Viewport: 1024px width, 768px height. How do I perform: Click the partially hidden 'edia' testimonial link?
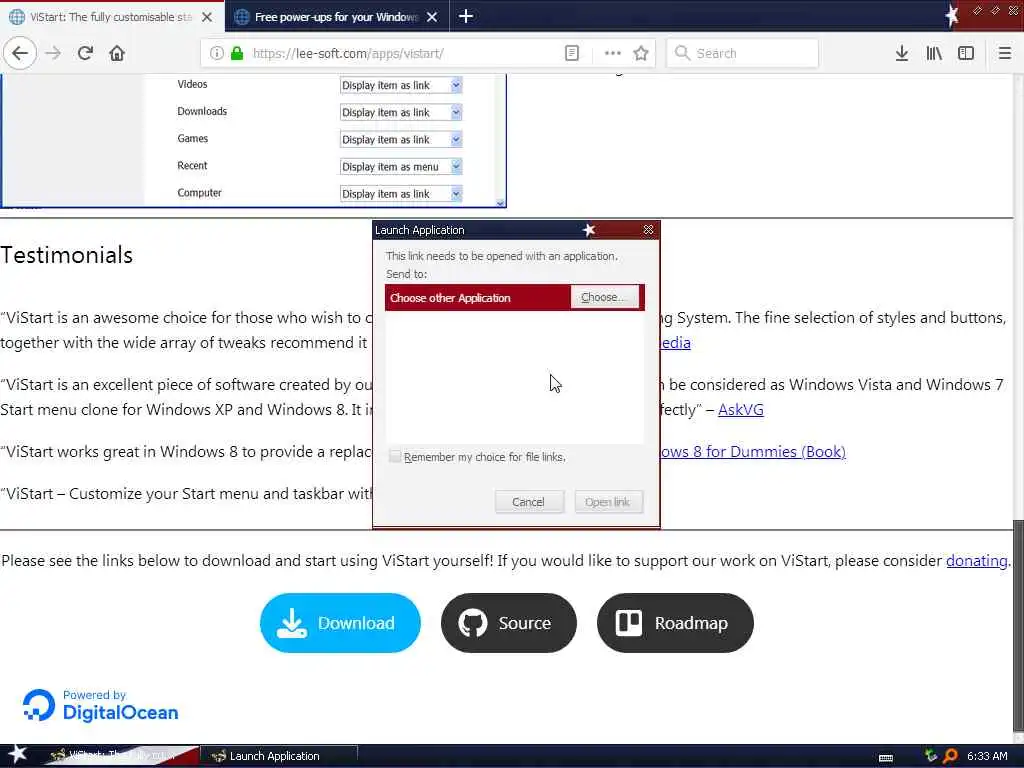(675, 342)
